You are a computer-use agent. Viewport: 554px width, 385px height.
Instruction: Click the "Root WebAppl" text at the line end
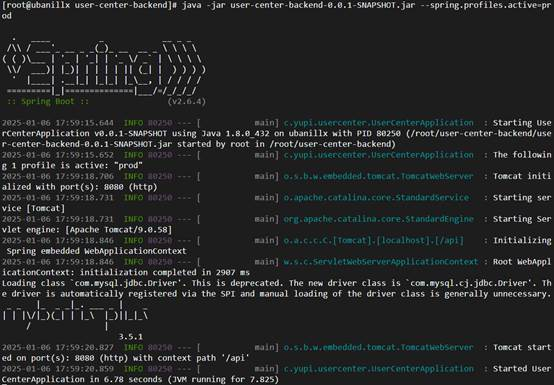click(522, 262)
